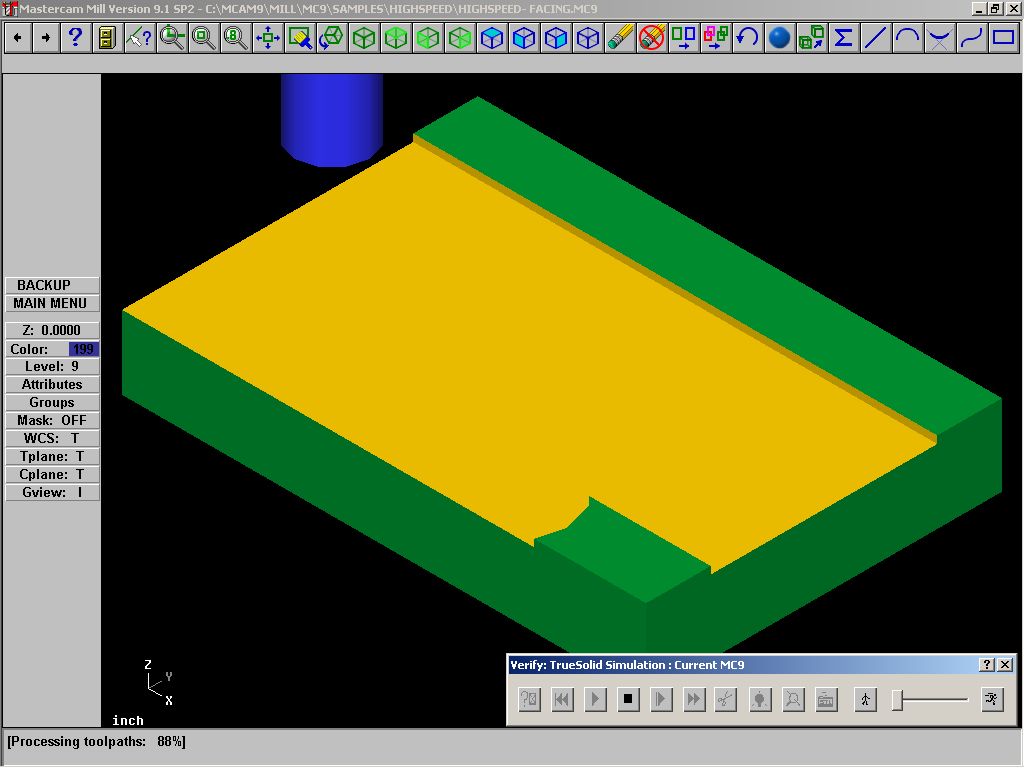Select the Zoom window magnifier tool
1024x768 pixels.
(172, 37)
